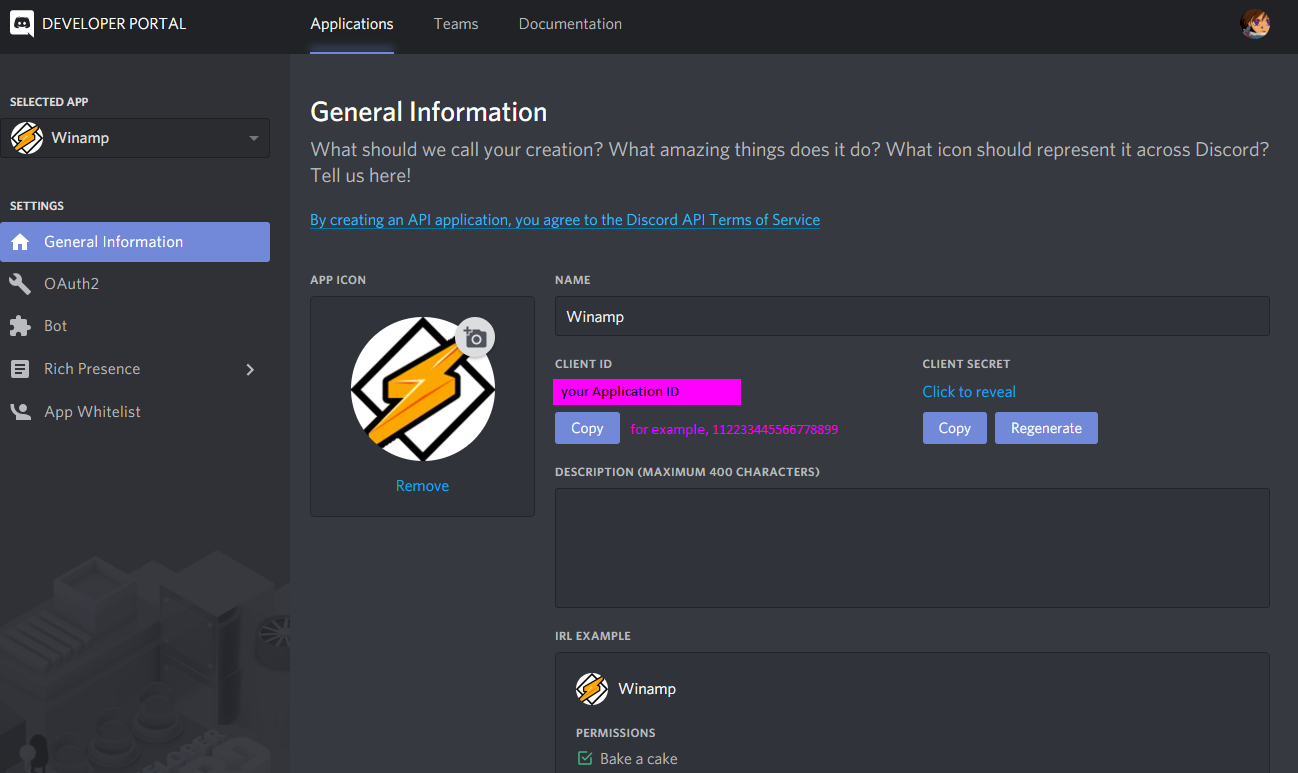This screenshot has height=773, width=1298.
Task: Open the Discord API Terms of Service link
Action: 565,220
